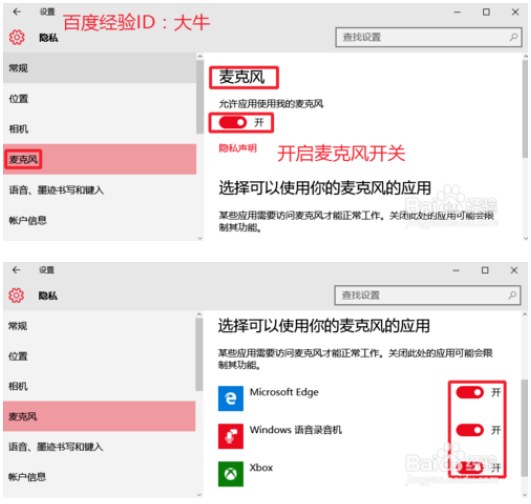Viewport: 531px width, 504px height.
Task: Click Xbox app name text
Action: (261, 467)
